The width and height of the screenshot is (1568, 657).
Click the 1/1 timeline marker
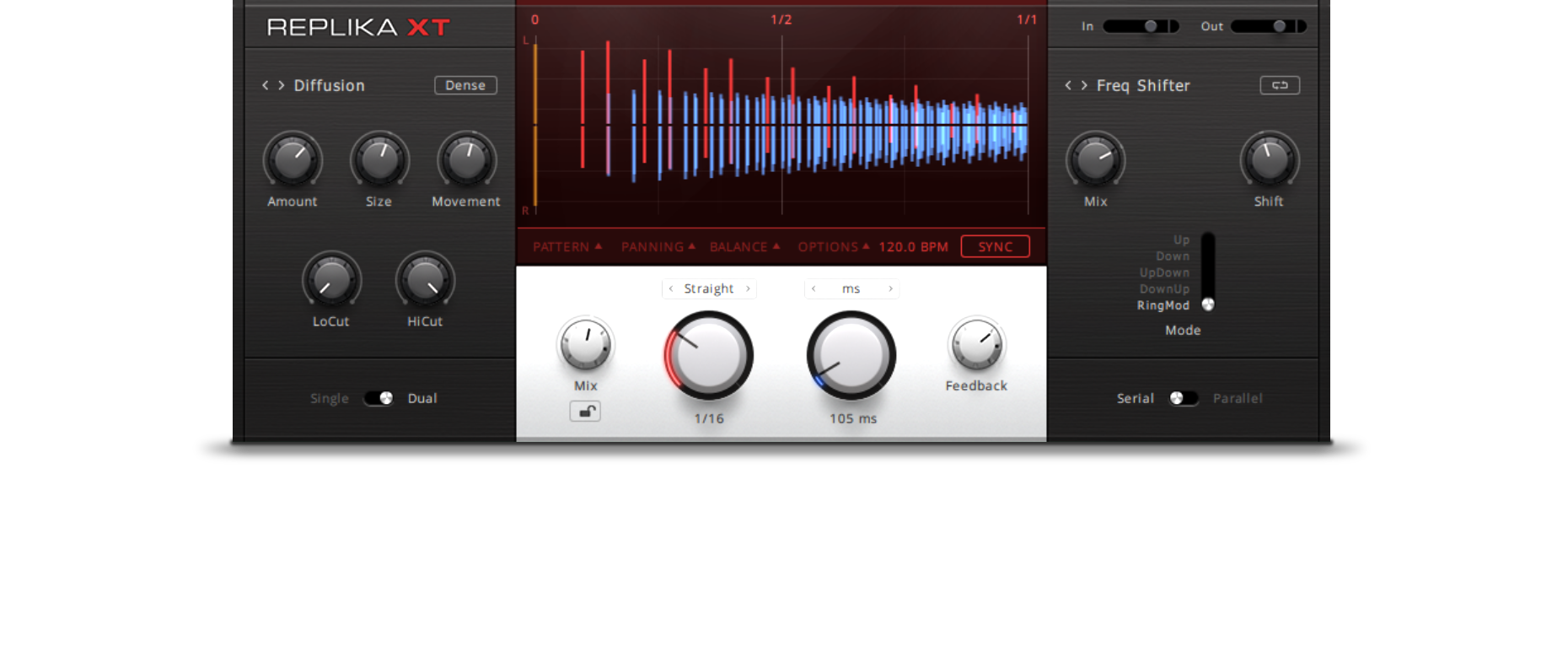[x=1027, y=19]
